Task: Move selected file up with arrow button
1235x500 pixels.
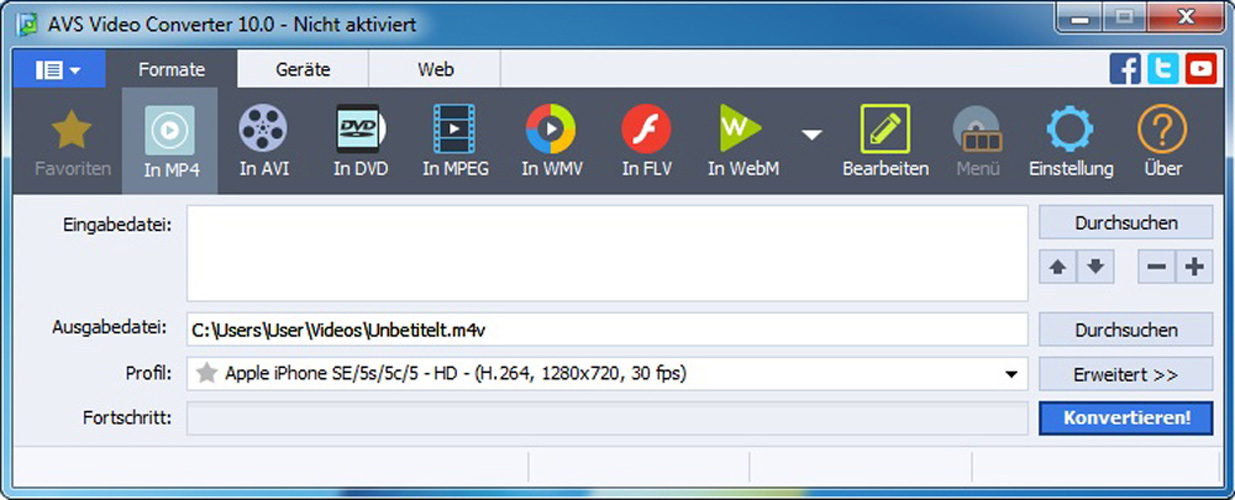Action: pyautogui.click(x=1058, y=267)
